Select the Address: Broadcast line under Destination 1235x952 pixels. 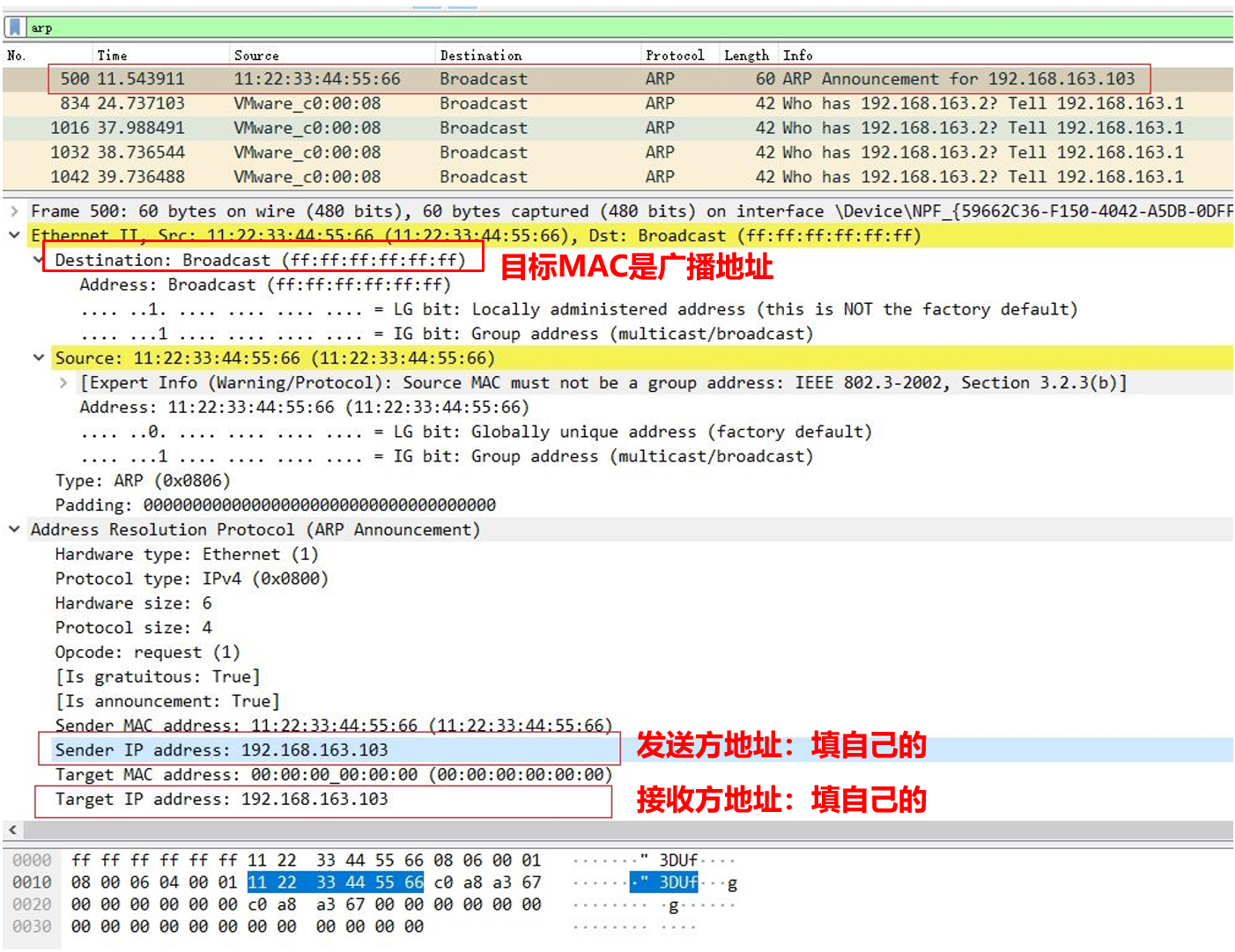pos(265,284)
